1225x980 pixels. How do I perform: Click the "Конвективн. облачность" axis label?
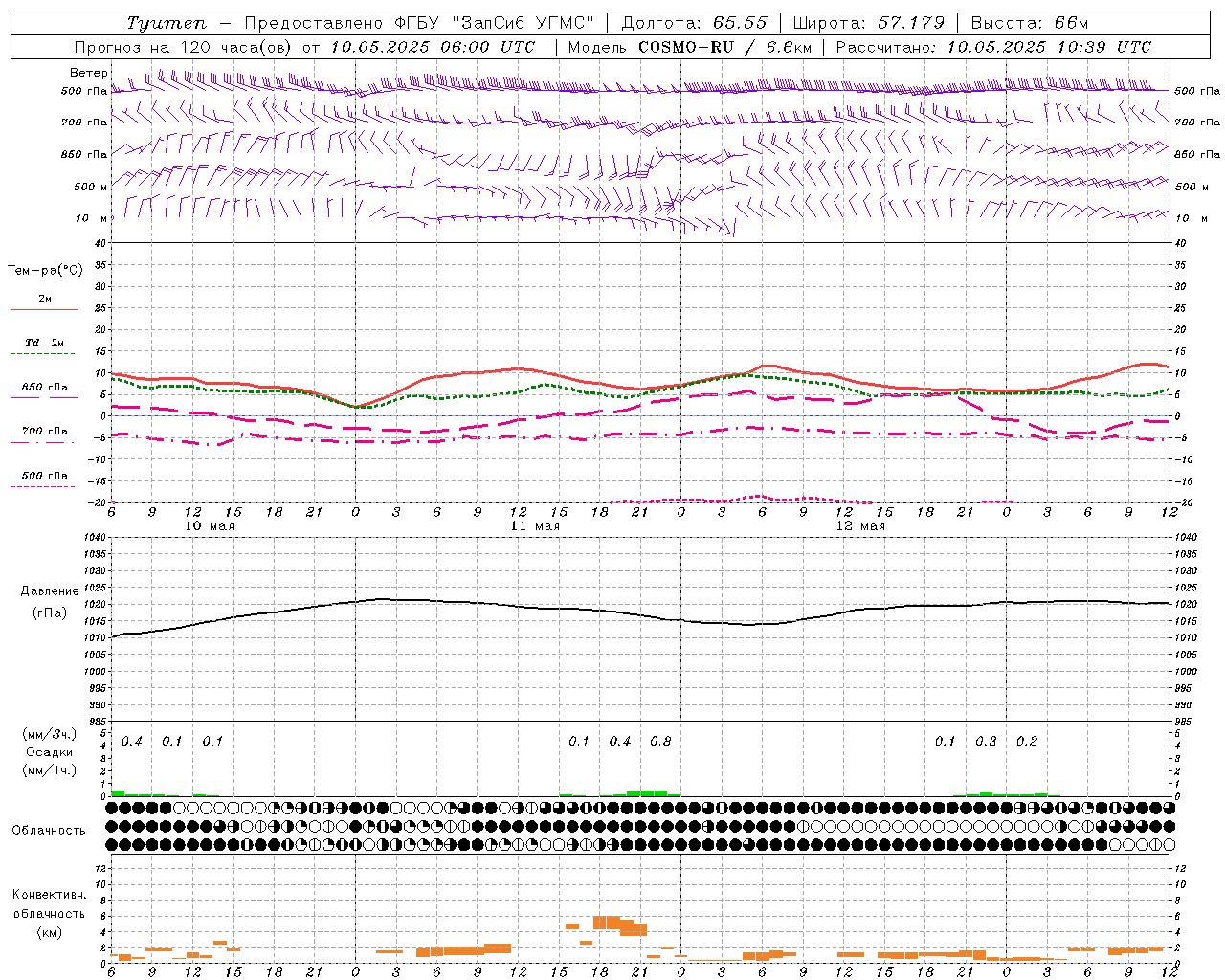[x=49, y=903]
